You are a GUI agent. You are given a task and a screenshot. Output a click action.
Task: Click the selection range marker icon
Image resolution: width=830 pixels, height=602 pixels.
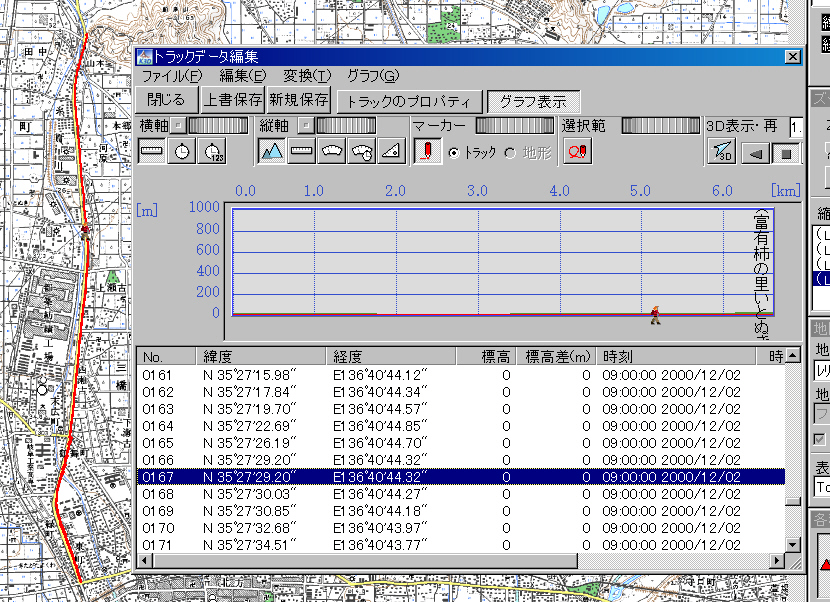577,151
